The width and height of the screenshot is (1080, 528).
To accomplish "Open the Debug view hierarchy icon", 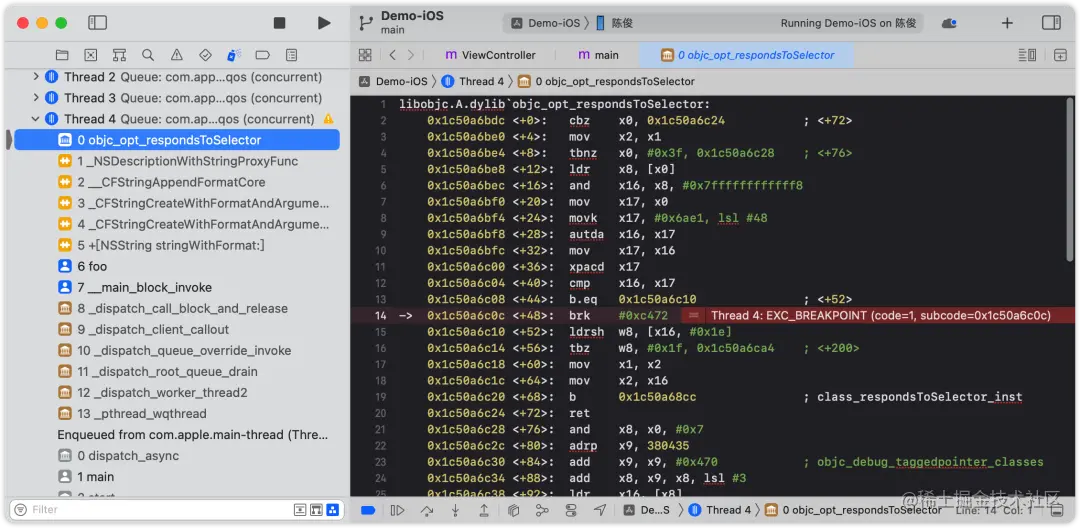I will [513, 510].
